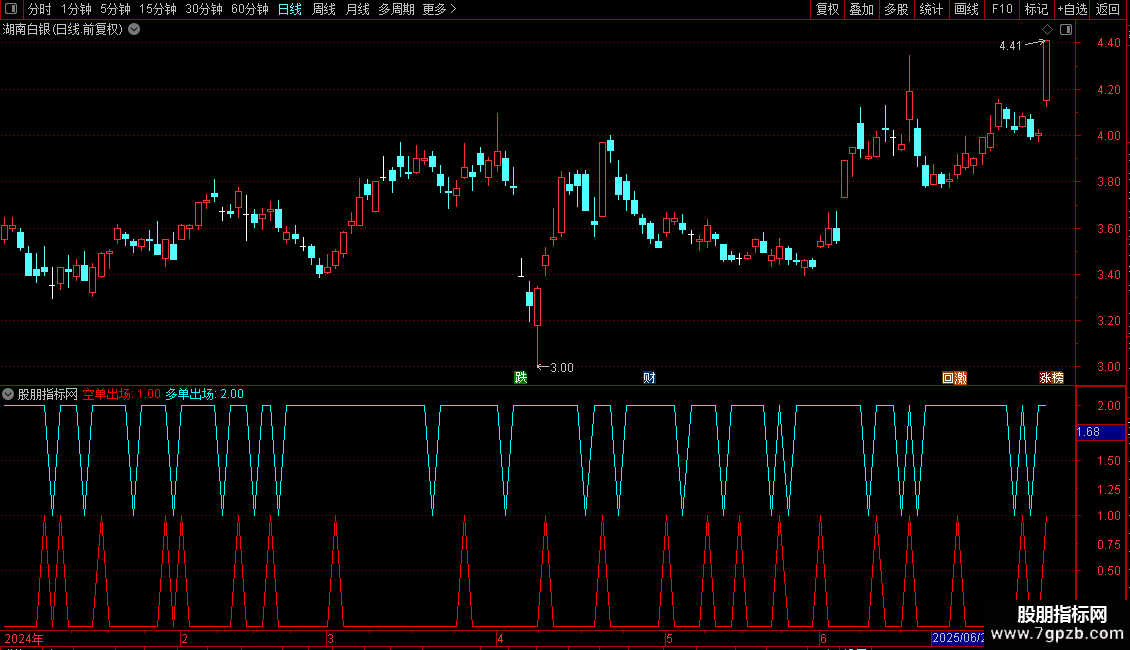Expand the 更多 more periods menu
The image size is (1130, 650).
pyautogui.click(x=439, y=9)
